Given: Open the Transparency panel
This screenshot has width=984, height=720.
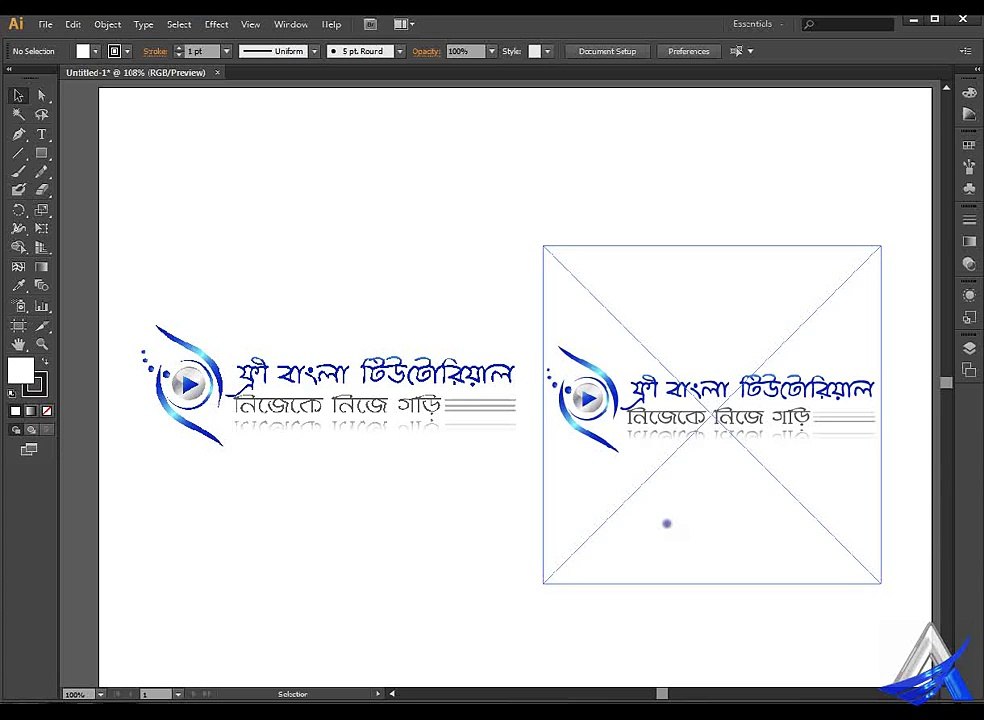Looking at the screenshot, I should point(969,263).
